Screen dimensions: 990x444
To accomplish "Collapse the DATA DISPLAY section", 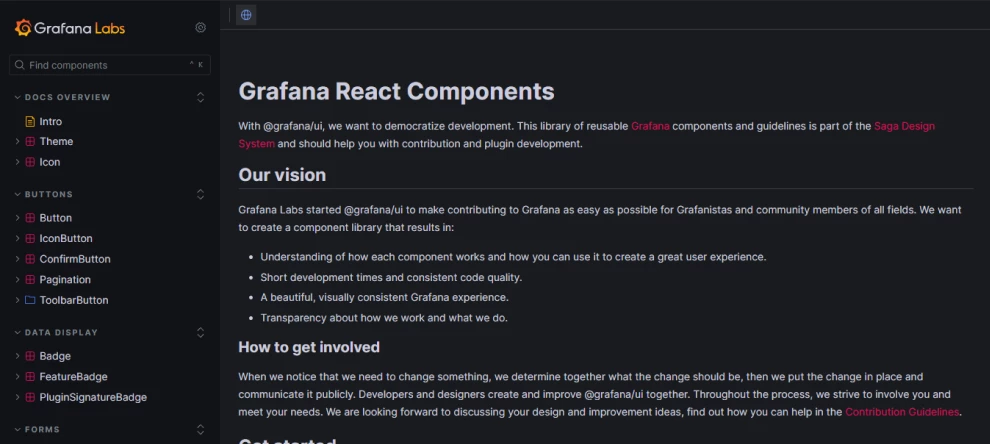I will tap(56, 332).
